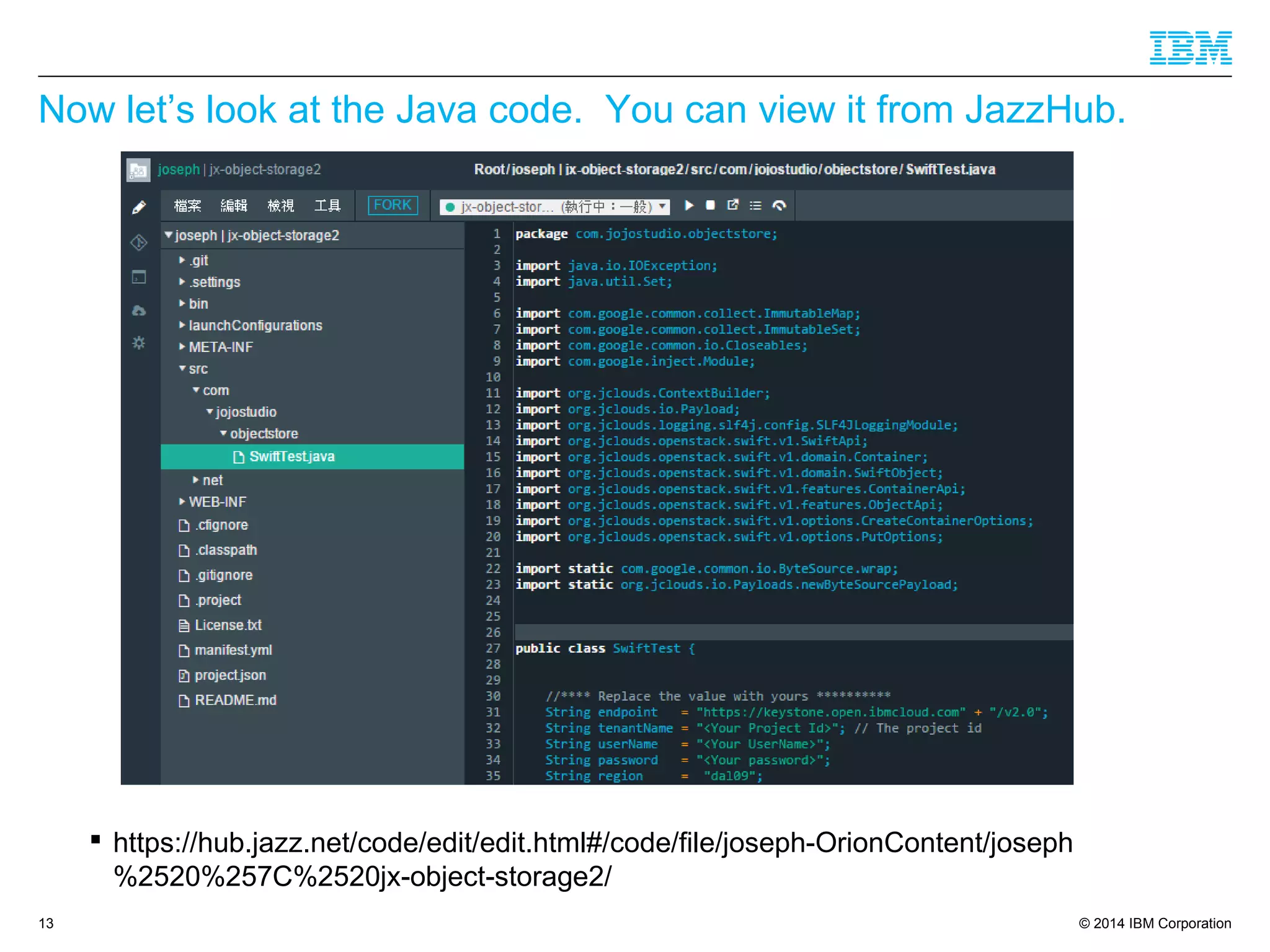Open the 檔案 (File) menu
1270x952 pixels.
tap(187, 206)
